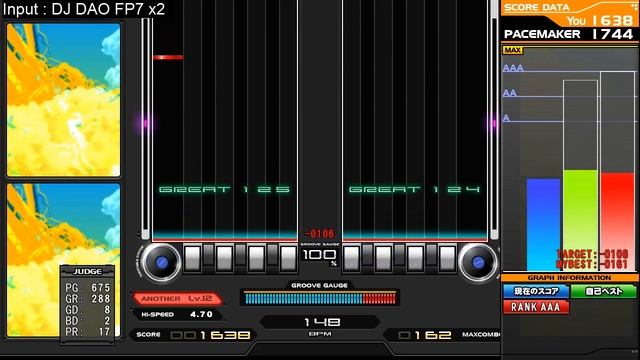Click the red scratch note falling in left lane
The height and width of the screenshot is (360, 640).
[x=168, y=57]
